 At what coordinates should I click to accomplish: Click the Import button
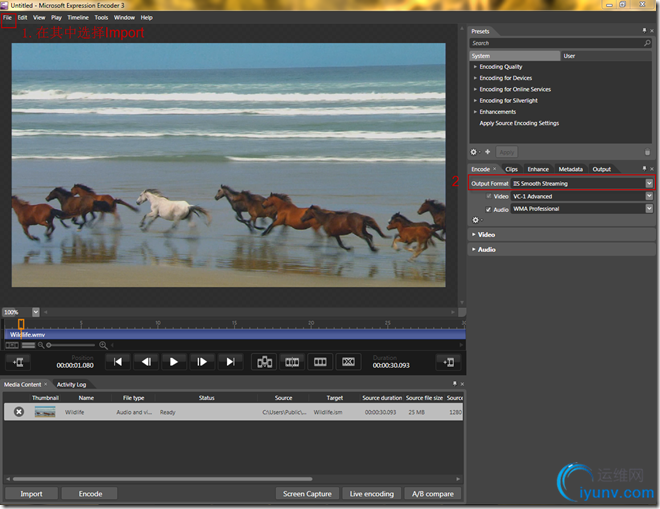pyautogui.click(x=31, y=494)
